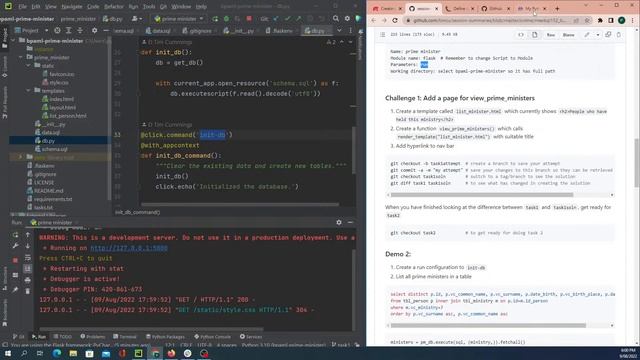Click collapse all icon in Project panel
Viewport: 640px width, 360px height.
pyautogui.click(x=80, y=31)
